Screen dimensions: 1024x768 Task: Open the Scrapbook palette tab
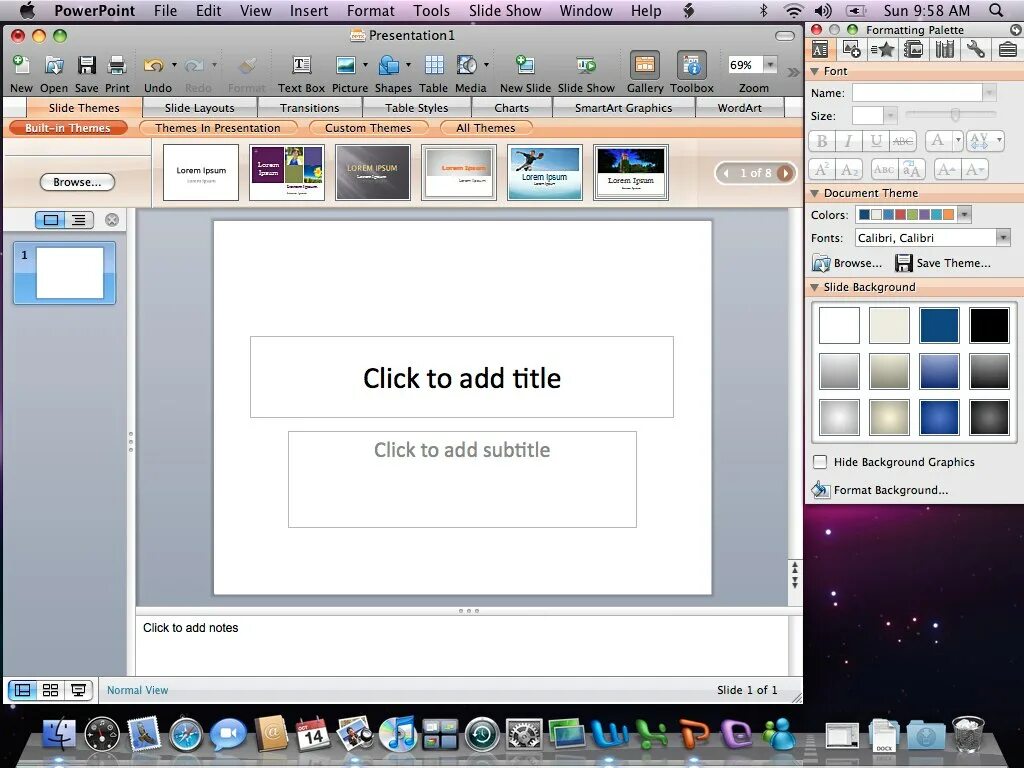pyautogui.click(x=914, y=49)
